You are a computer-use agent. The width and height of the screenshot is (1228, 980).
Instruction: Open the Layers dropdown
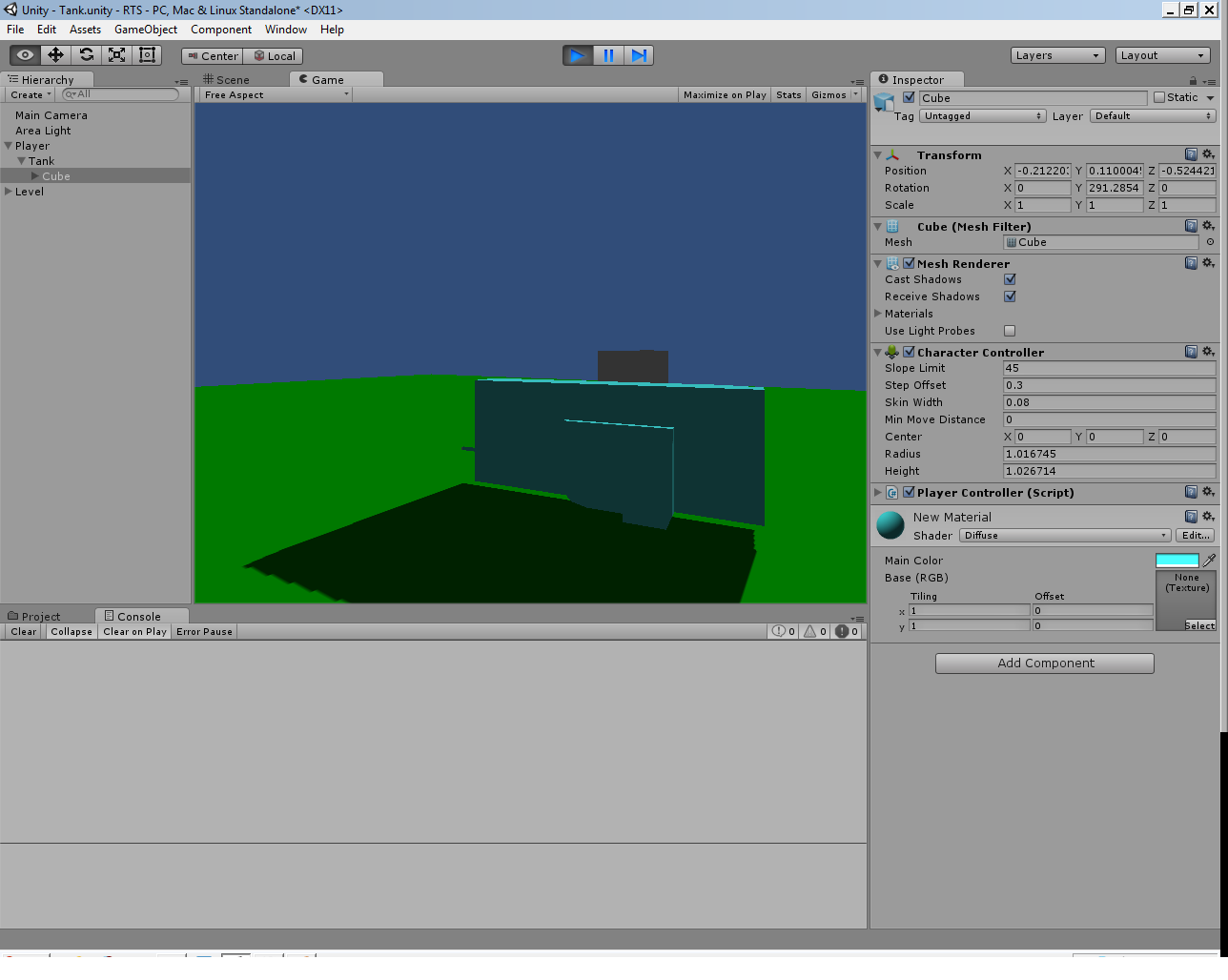coord(1057,55)
